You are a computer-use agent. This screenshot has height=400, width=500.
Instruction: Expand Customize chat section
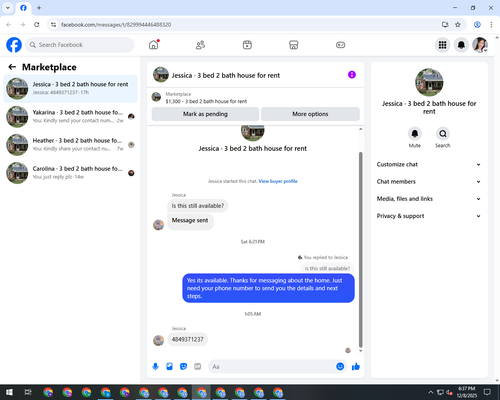tap(429, 164)
